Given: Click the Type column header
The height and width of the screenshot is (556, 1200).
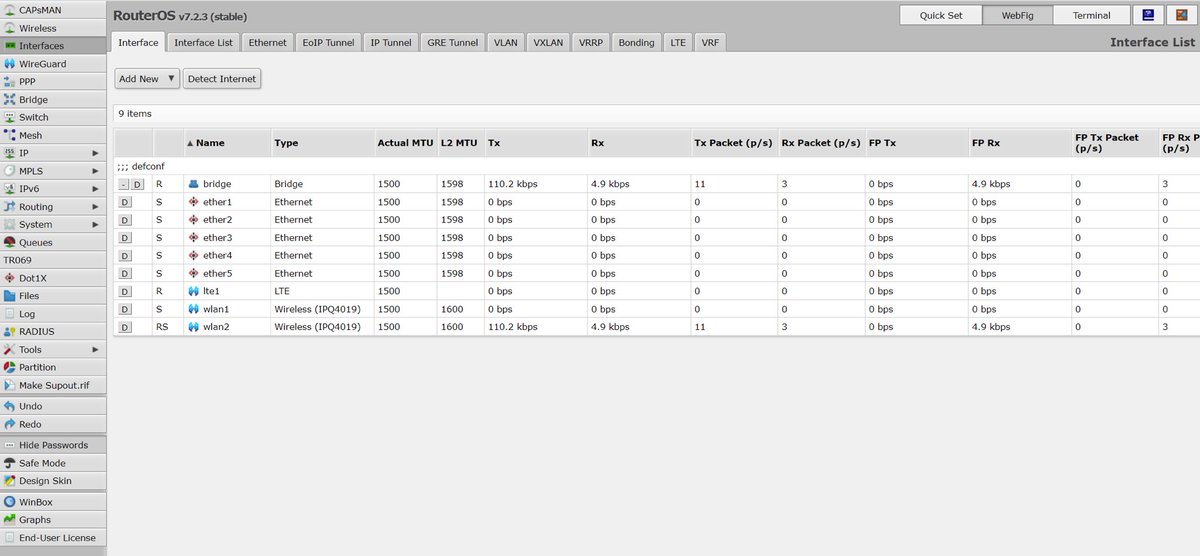Looking at the screenshot, I should pos(322,143).
